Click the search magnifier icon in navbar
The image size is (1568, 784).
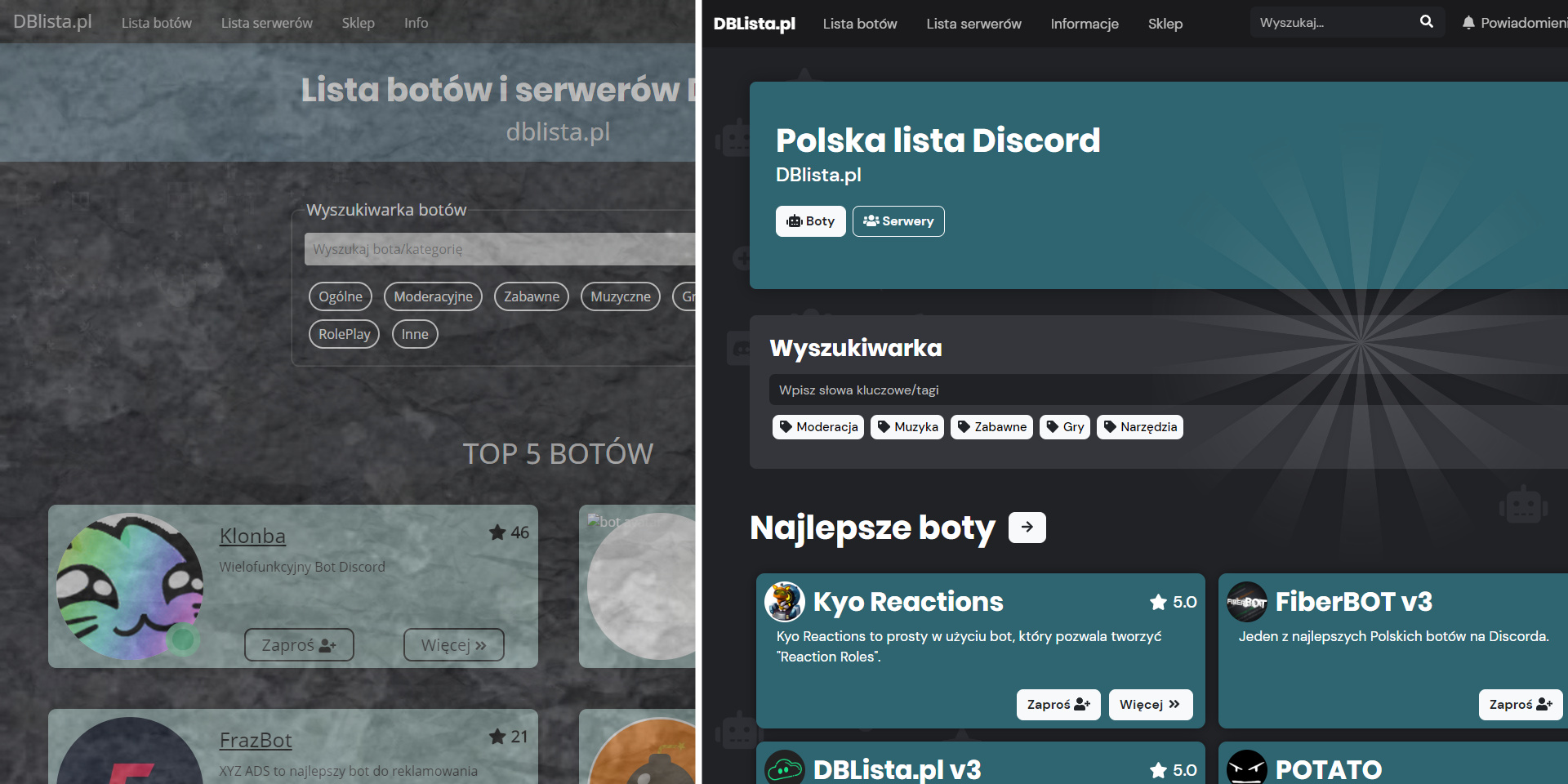click(1426, 22)
